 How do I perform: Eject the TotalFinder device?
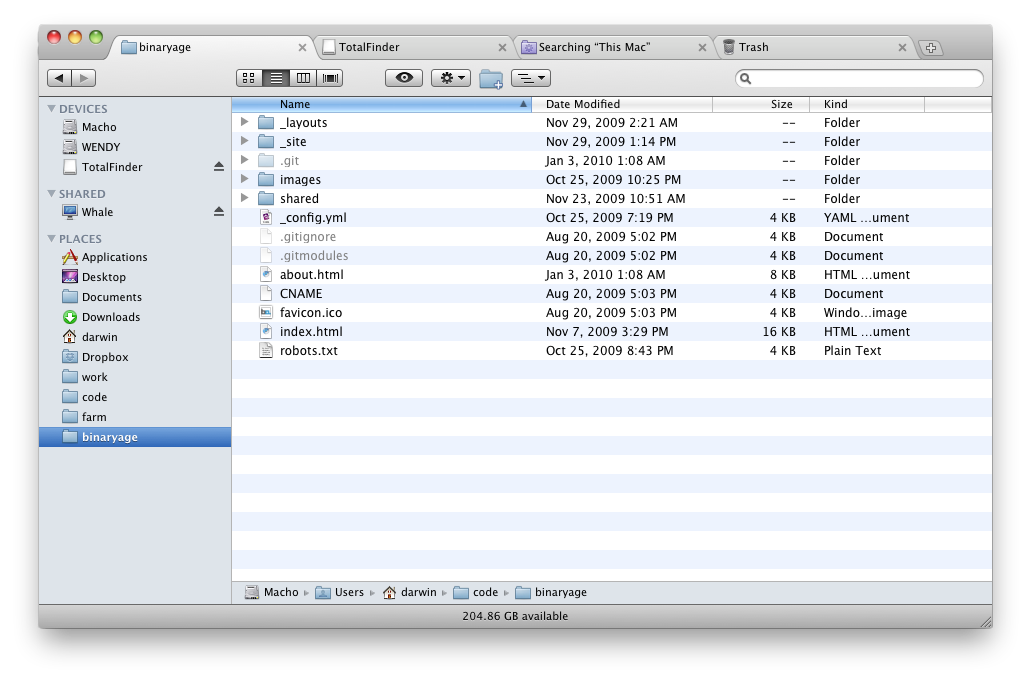point(219,167)
